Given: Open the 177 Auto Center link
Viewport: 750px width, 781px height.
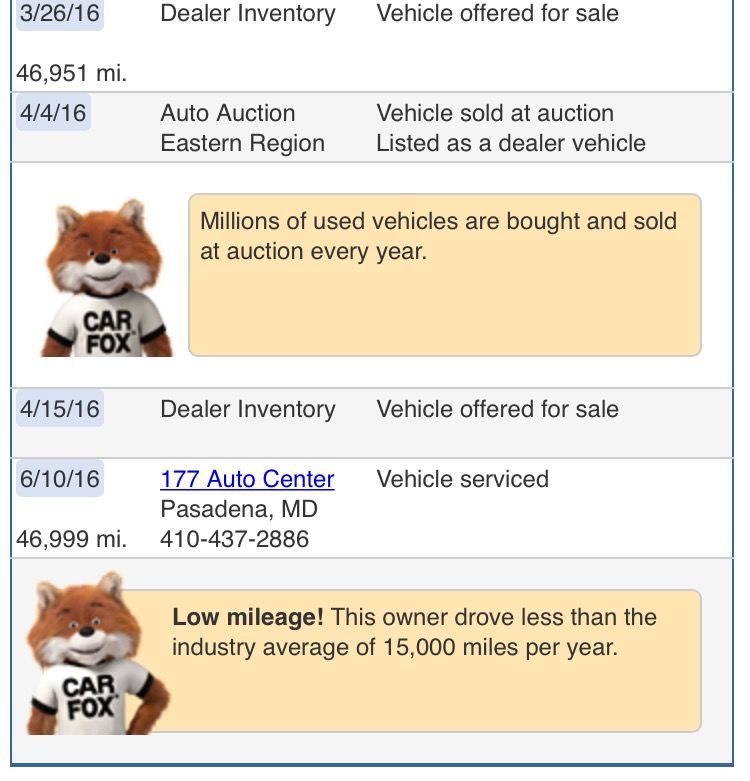Looking at the screenshot, I should (x=247, y=479).
